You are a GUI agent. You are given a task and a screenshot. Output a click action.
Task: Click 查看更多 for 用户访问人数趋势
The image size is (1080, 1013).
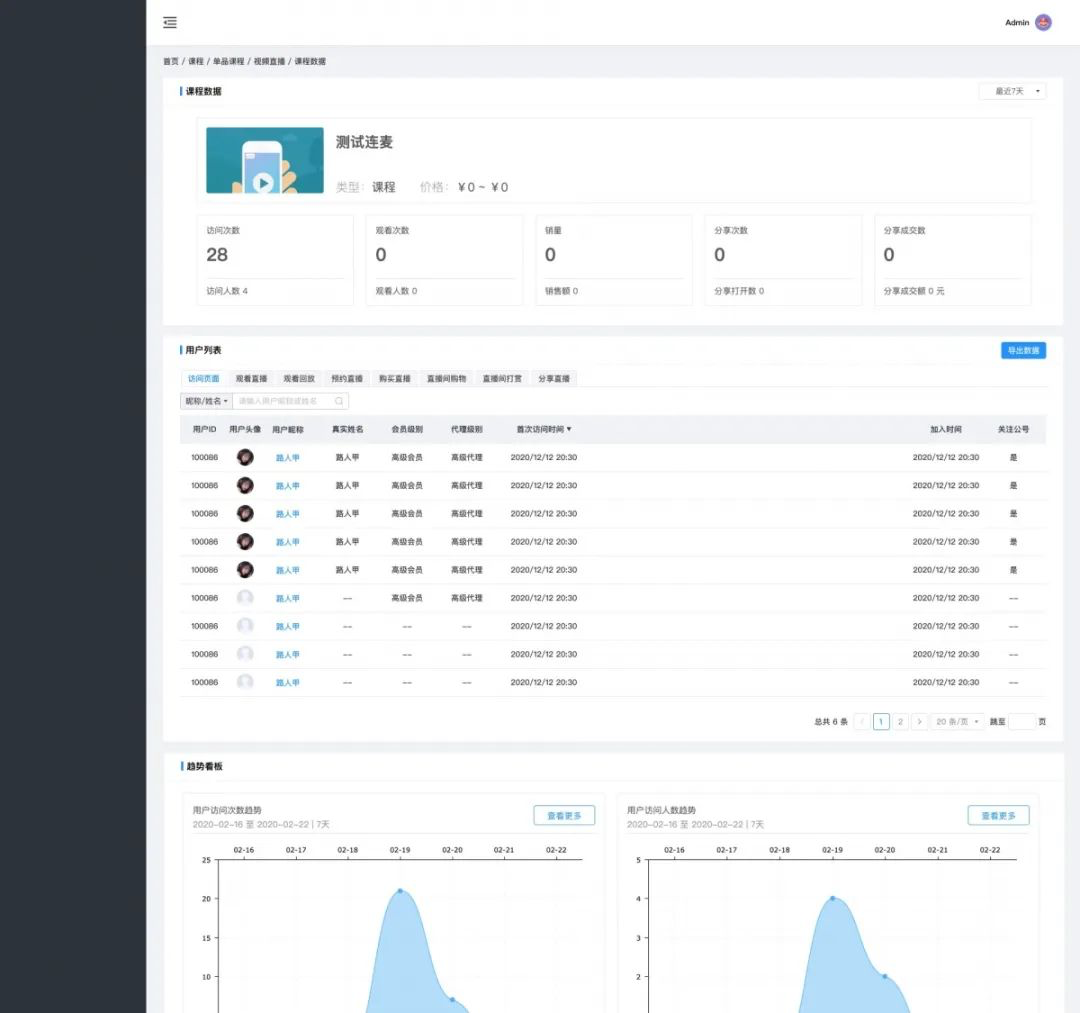coord(999,815)
